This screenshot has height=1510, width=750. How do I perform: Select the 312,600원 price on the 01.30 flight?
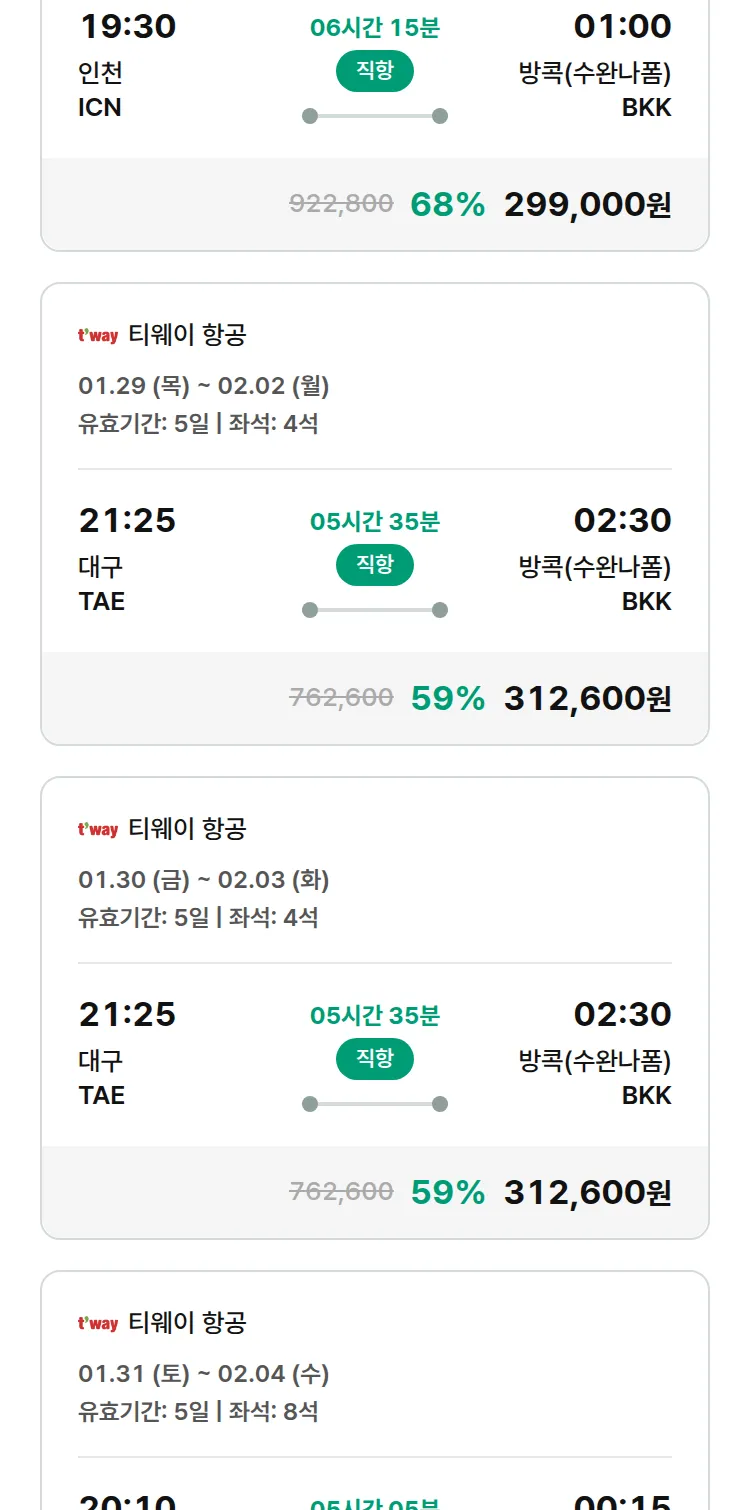587,1193
